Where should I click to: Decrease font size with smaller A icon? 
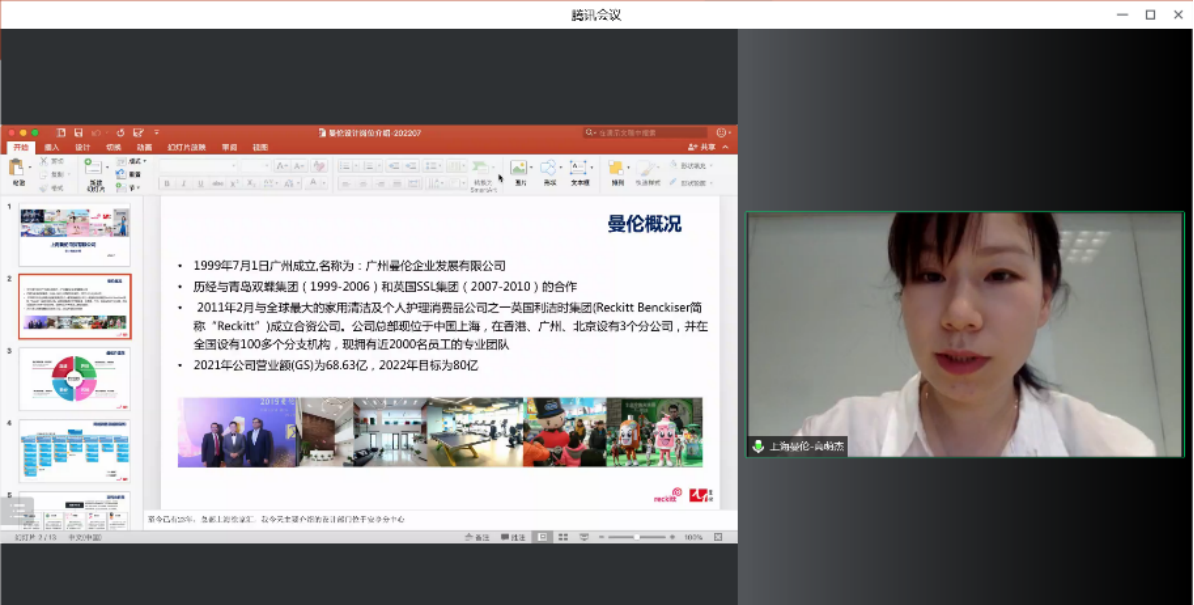pos(299,166)
